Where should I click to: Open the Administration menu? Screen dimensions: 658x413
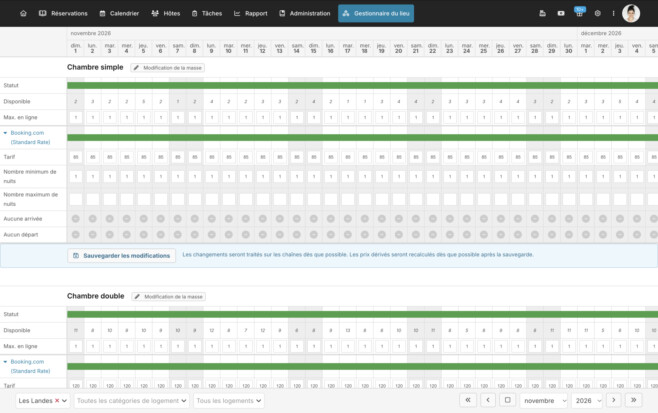(x=305, y=13)
